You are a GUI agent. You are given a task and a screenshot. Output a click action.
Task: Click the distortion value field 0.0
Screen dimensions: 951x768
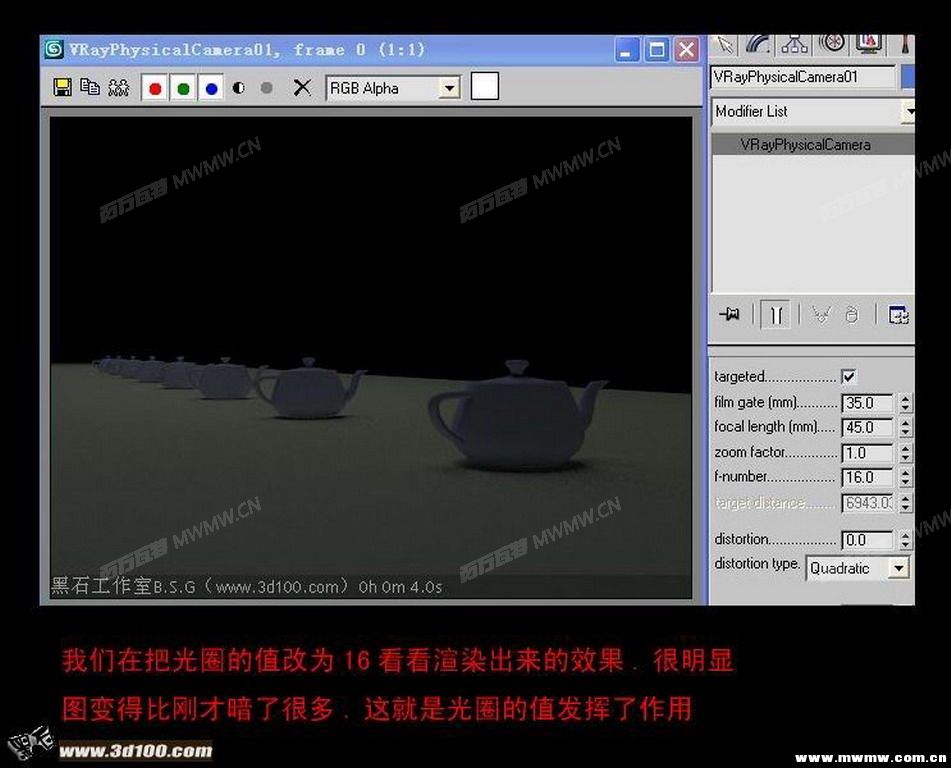click(x=867, y=540)
